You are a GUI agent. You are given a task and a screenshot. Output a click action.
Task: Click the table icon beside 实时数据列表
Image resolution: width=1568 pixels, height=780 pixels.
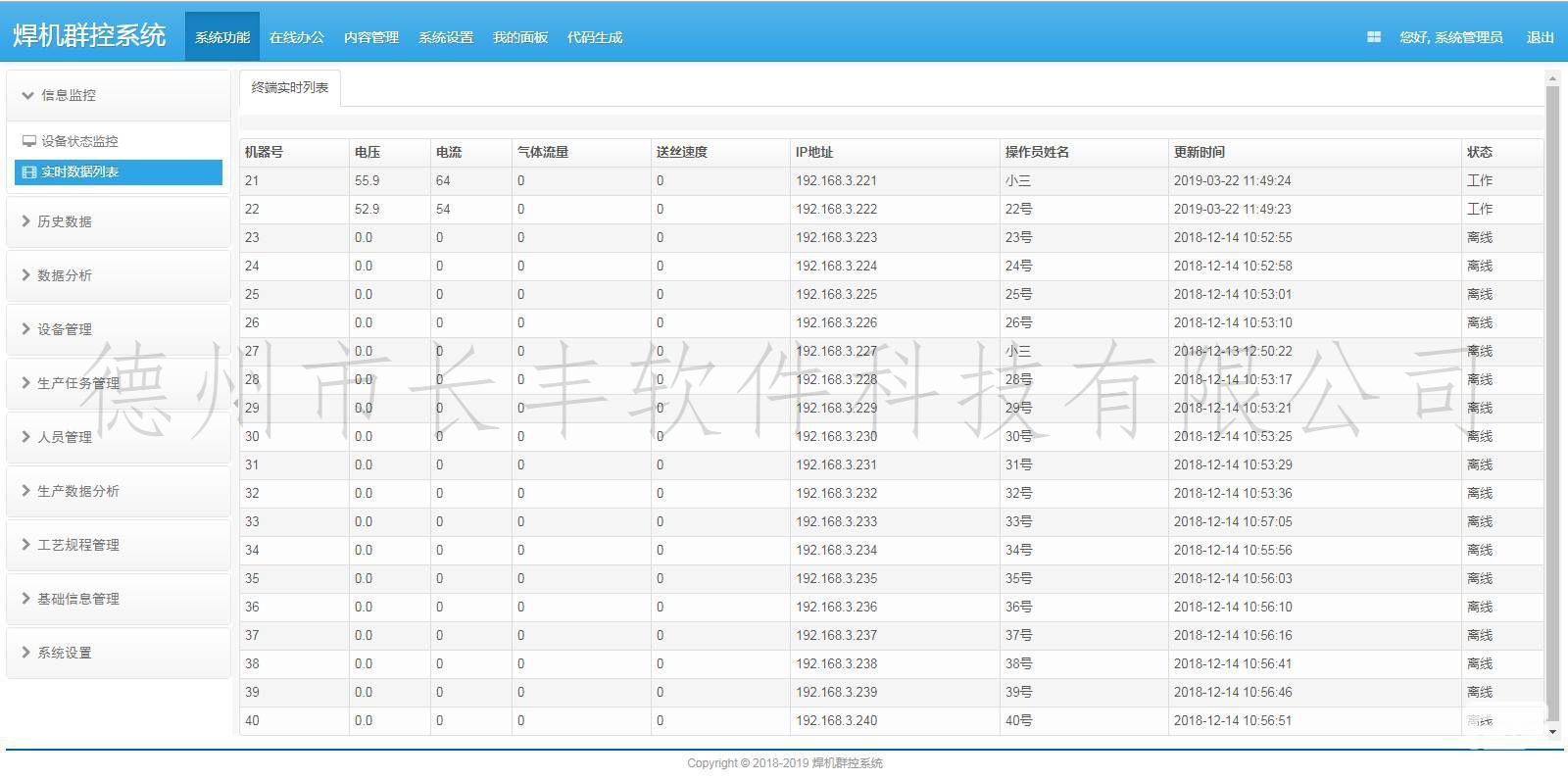29,172
